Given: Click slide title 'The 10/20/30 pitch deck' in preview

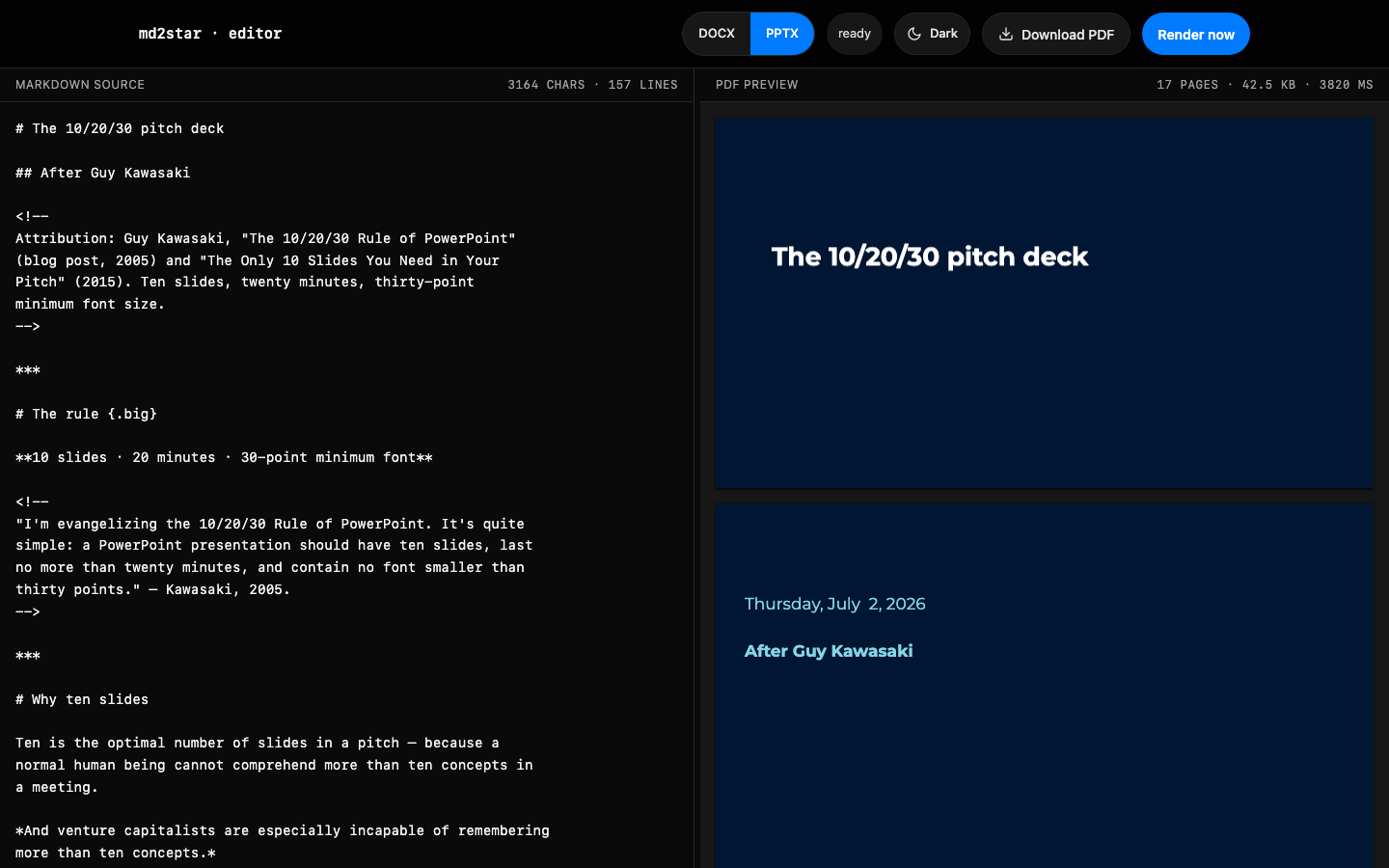Looking at the screenshot, I should point(930,257).
